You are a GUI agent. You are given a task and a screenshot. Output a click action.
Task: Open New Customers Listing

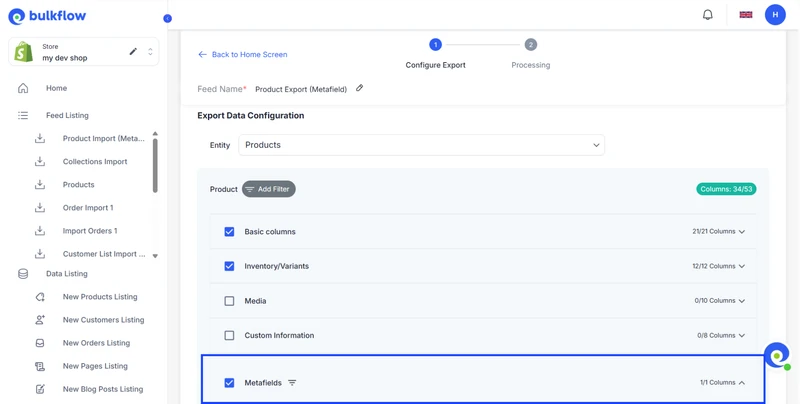click(104, 320)
